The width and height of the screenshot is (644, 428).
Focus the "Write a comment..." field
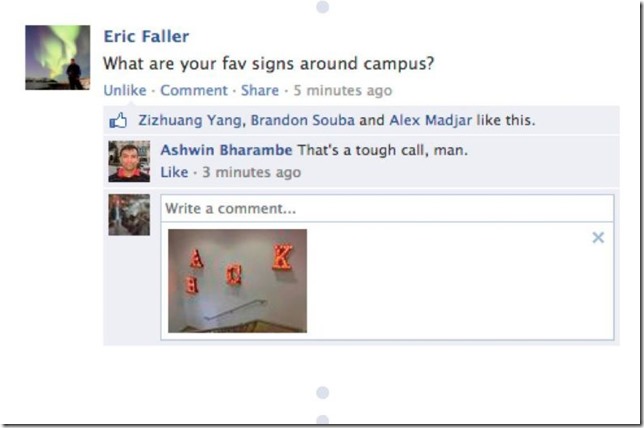click(387, 209)
